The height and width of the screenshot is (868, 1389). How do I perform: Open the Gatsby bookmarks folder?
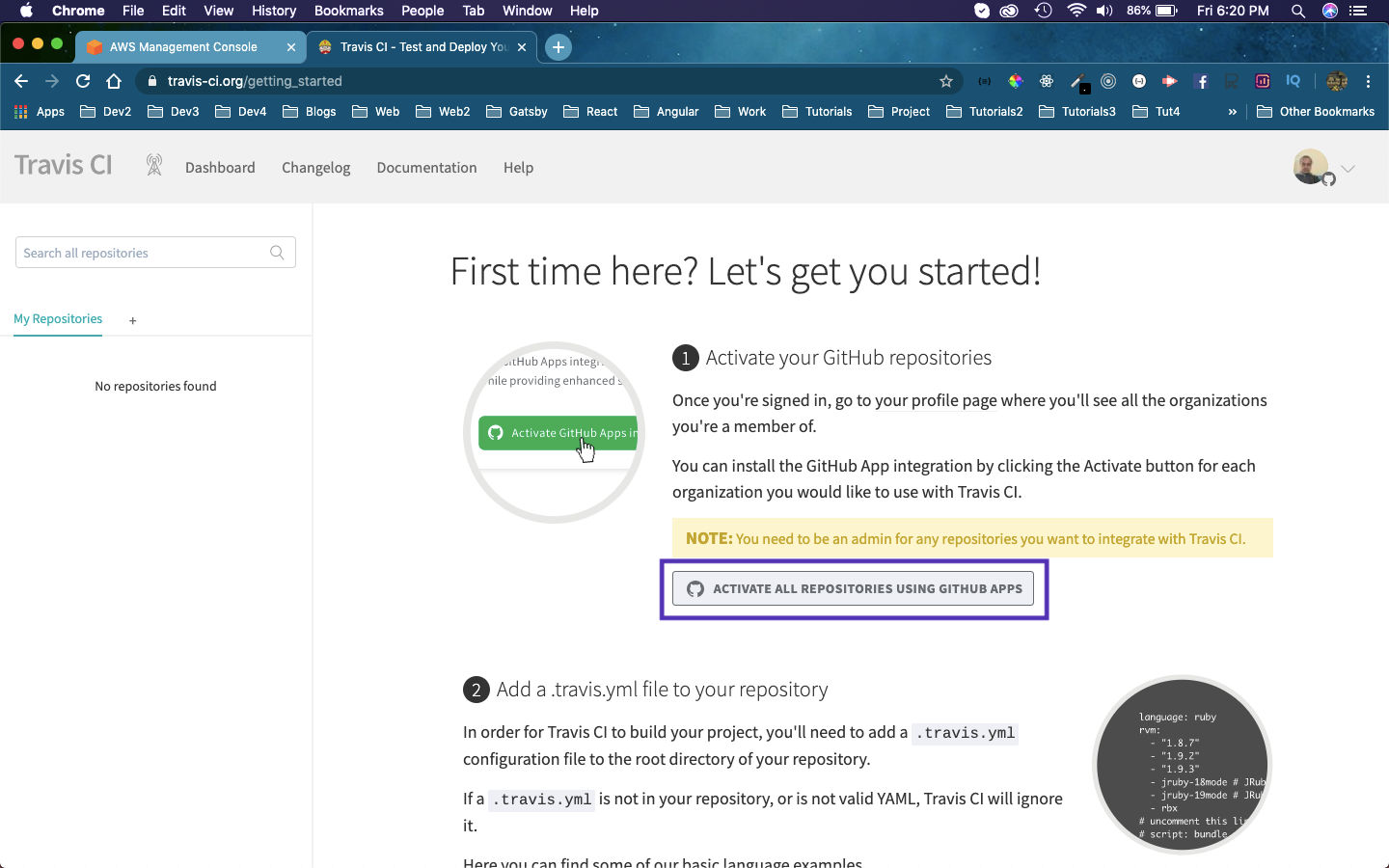517,112
